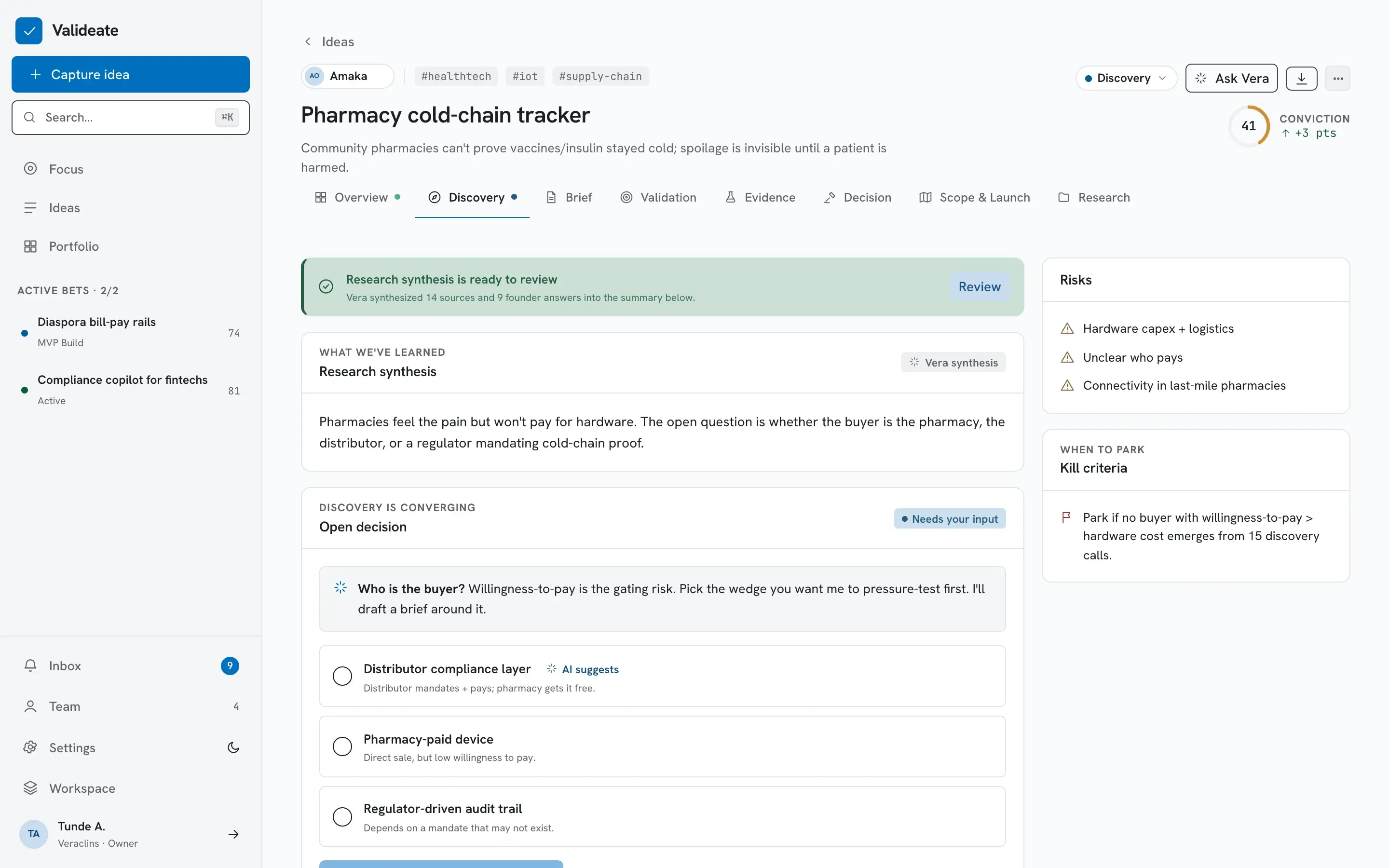Open the Discovery stage dropdown

point(1126,78)
